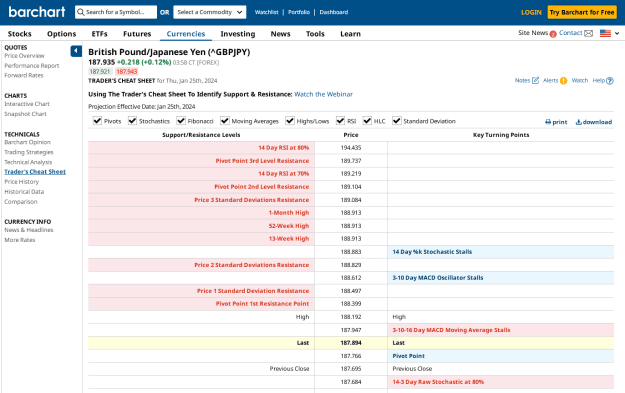625x393 pixels.
Task: Open the Help question mark icon
Action: 609,81
